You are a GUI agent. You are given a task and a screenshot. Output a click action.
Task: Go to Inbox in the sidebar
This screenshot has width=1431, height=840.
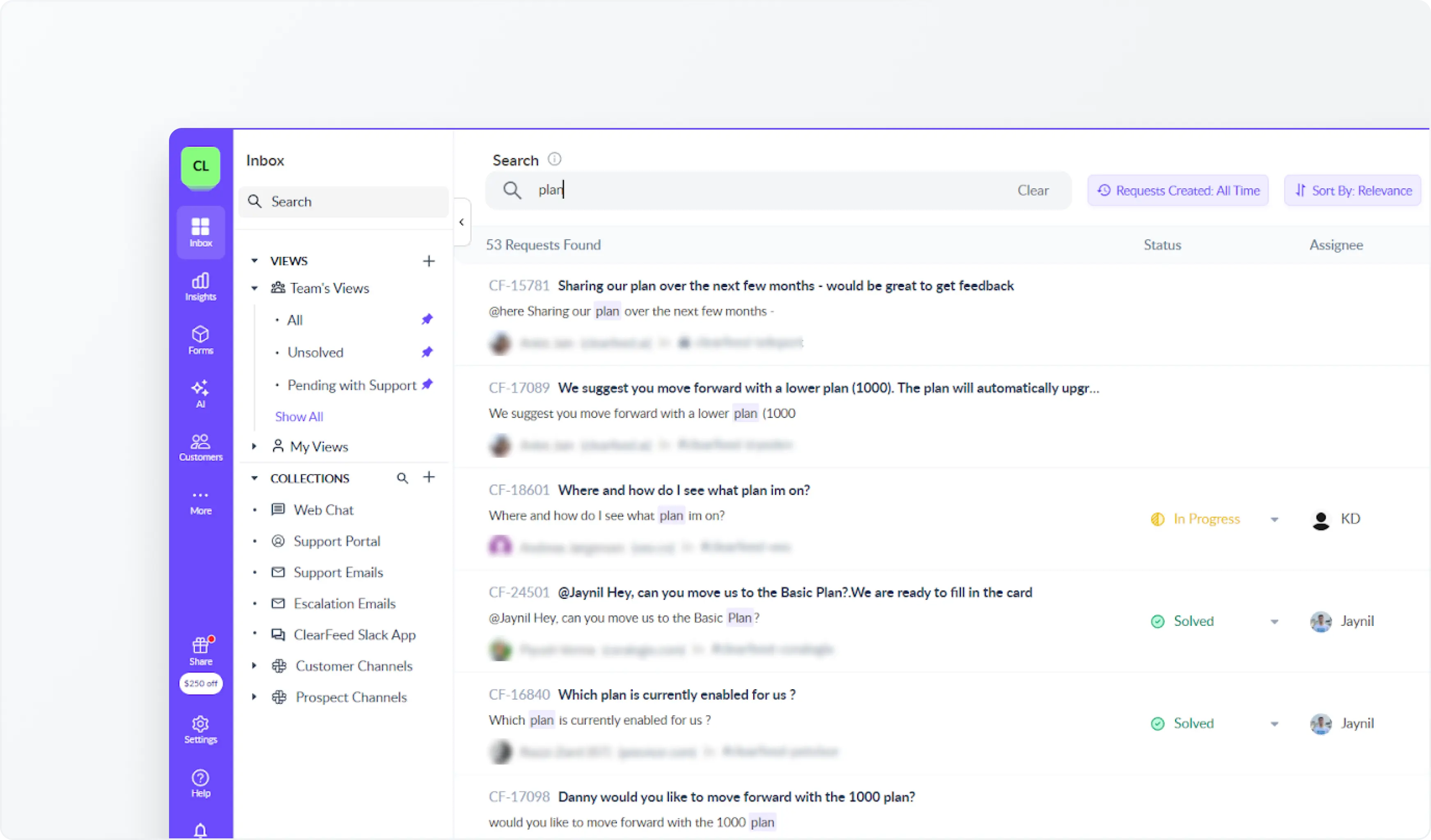201,232
